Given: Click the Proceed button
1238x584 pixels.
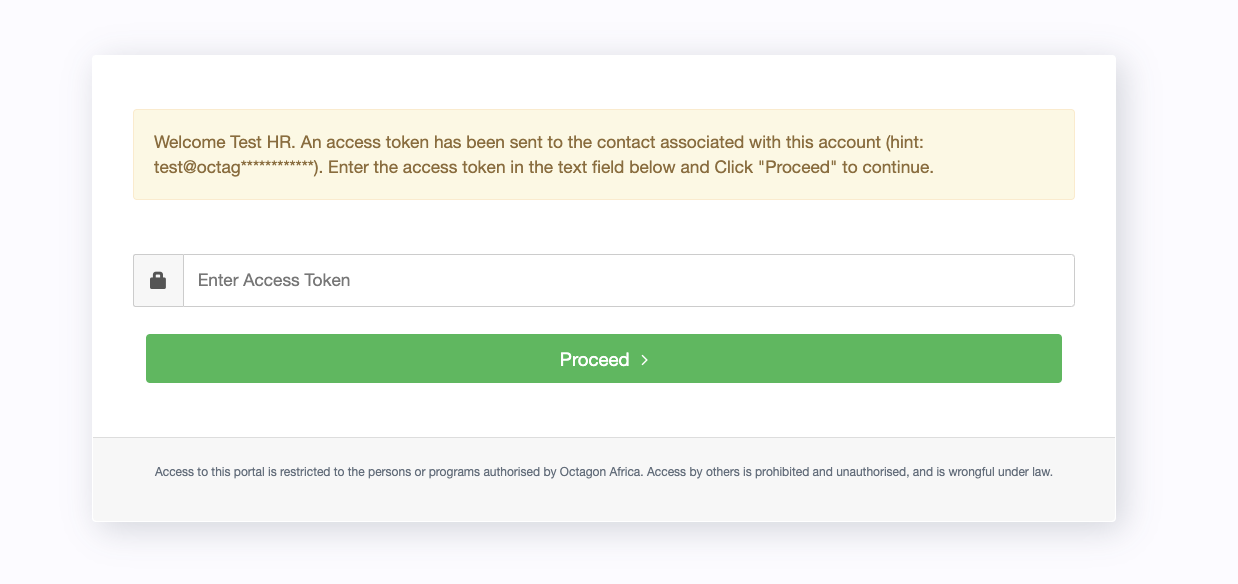Looking at the screenshot, I should click(604, 358).
